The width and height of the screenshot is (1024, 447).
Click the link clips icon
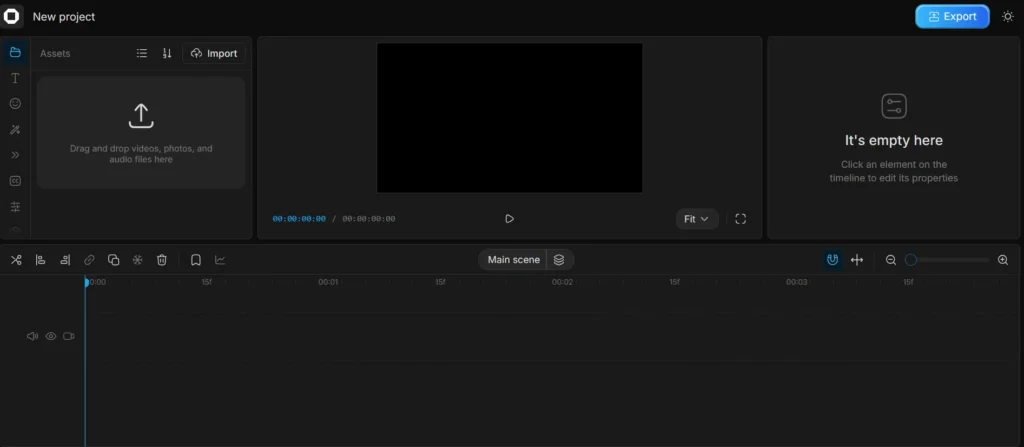(x=89, y=260)
